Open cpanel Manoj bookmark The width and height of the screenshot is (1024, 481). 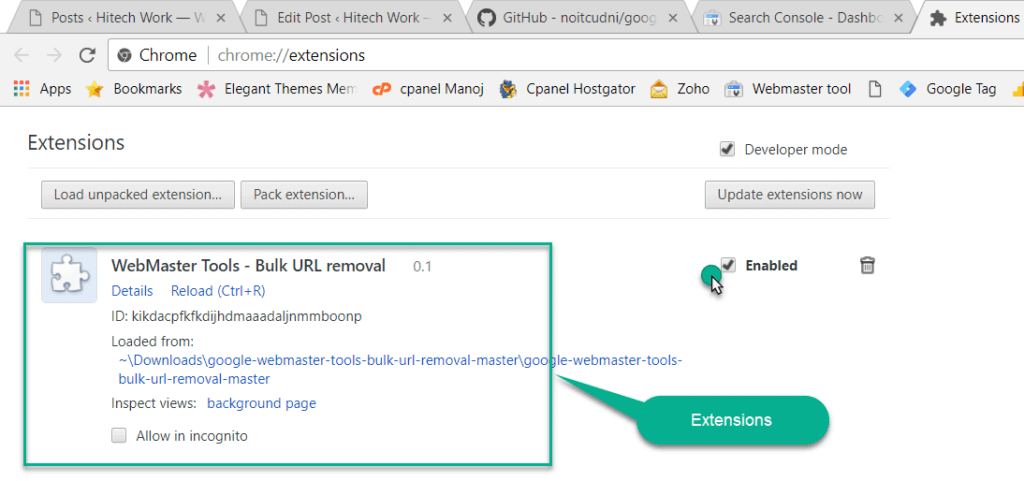click(x=428, y=89)
